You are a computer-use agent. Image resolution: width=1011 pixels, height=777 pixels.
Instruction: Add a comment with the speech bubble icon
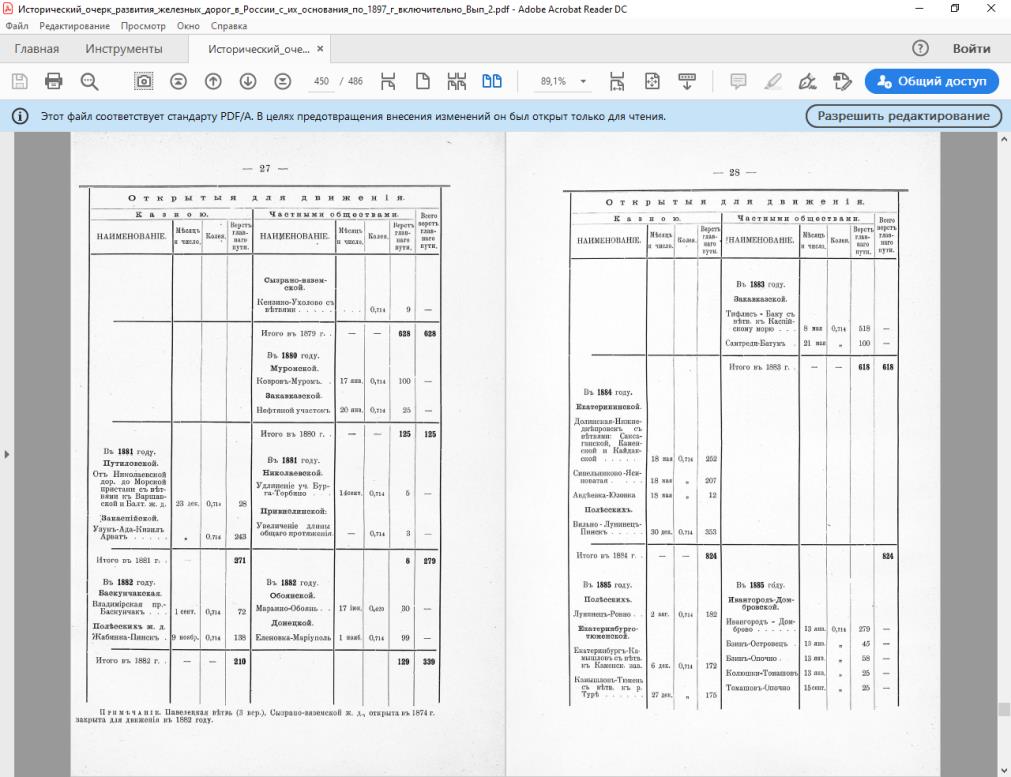click(x=739, y=82)
